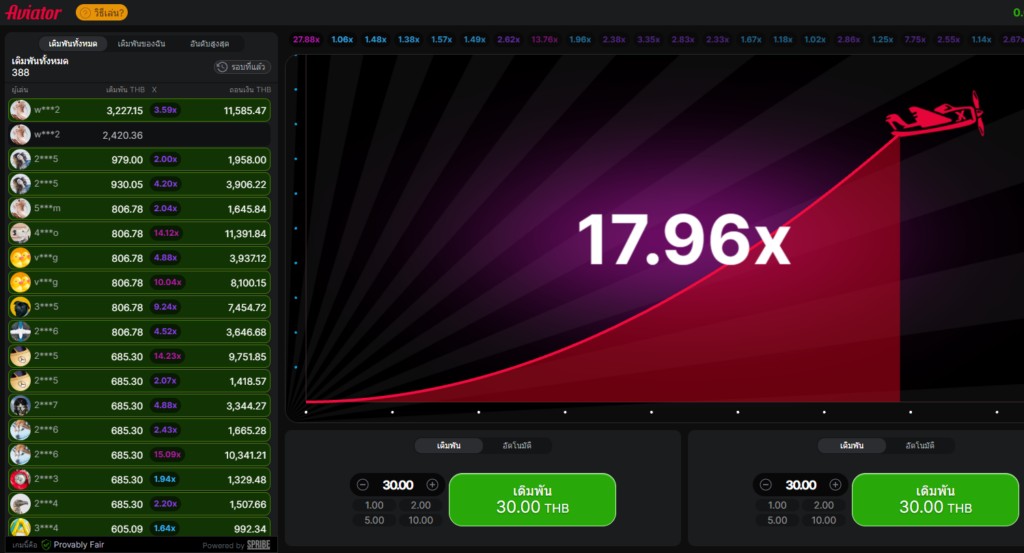Place the second green 30.00 THB bet
Image resolution: width=1024 pixels, height=553 pixels.
(935, 499)
